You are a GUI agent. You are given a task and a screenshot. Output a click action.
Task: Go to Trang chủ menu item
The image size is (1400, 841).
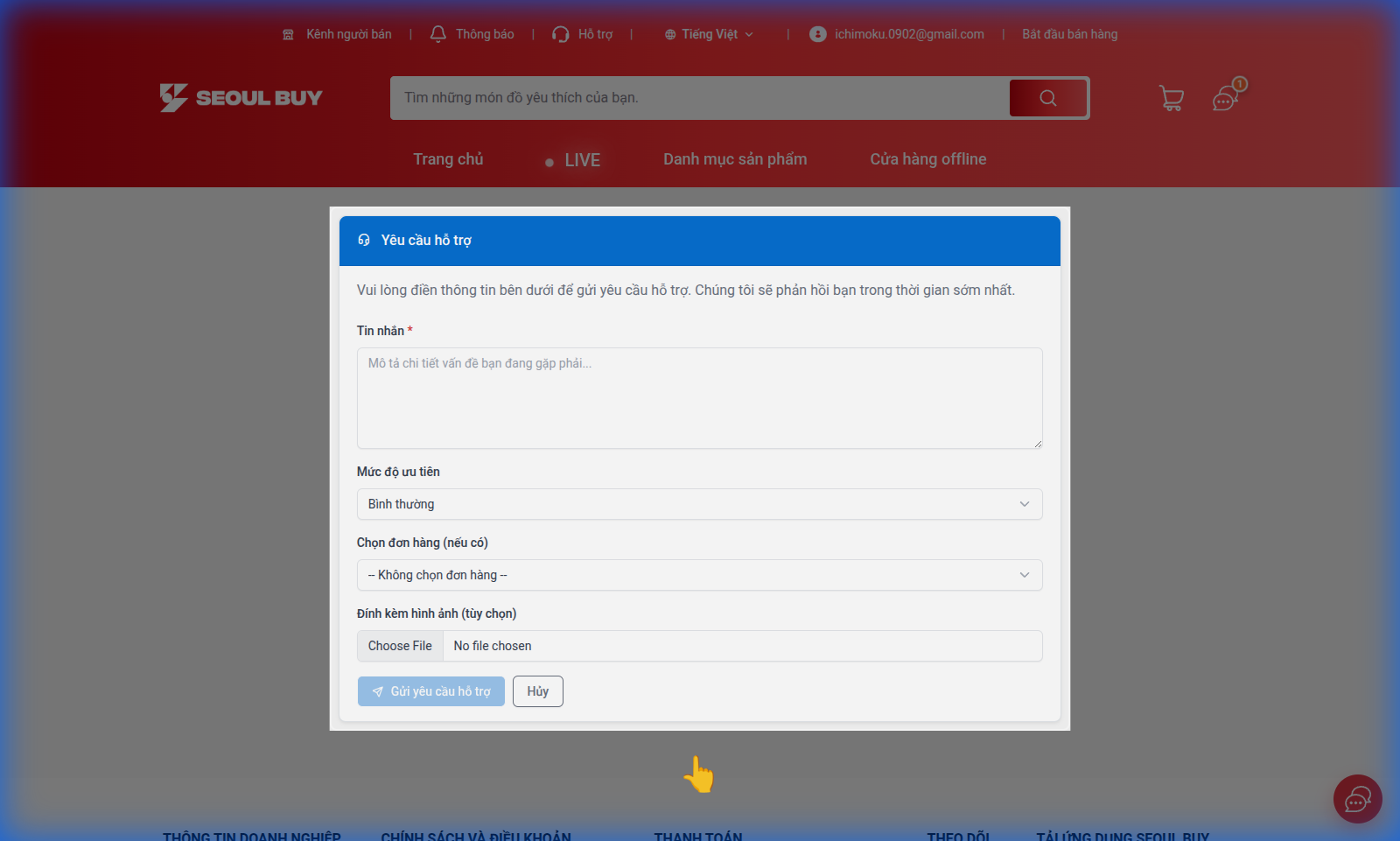pyautogui.click(x=448, y=159)
